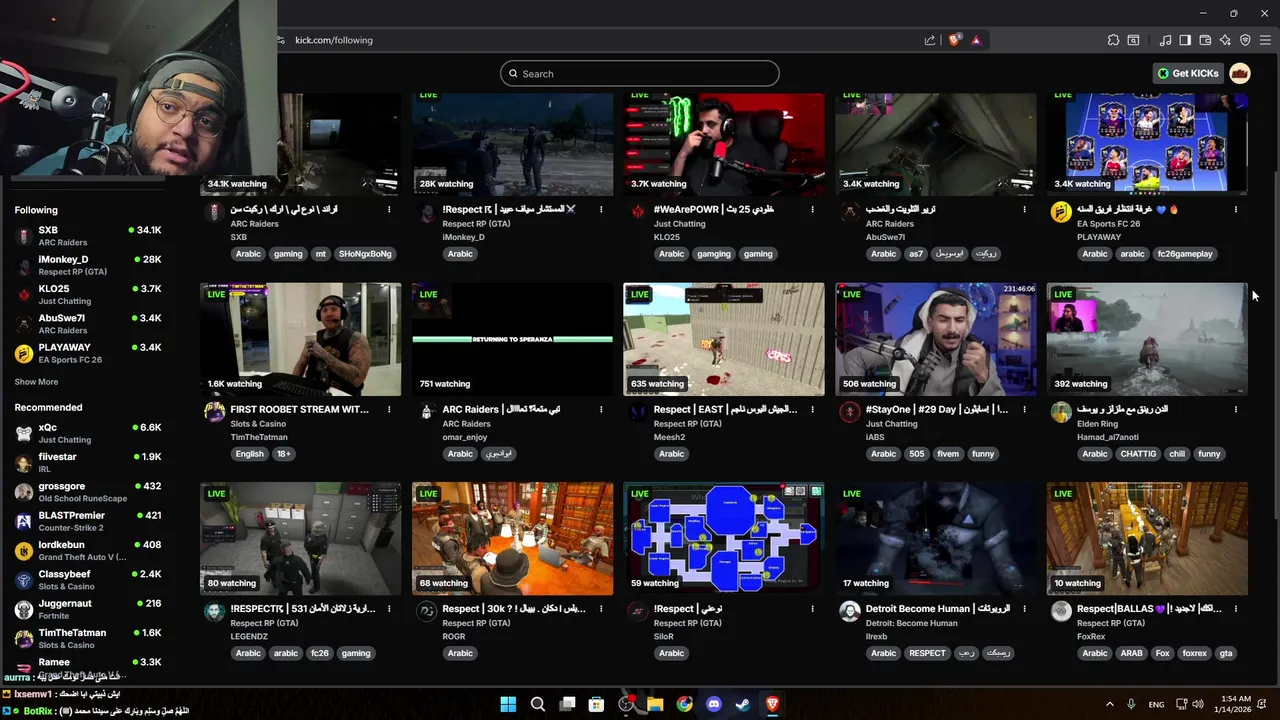This screenshot has height=720, width=1280.
Task: Click the KLO25 avatar under #WeArePOWR stream
Action: tap(638, 211)
